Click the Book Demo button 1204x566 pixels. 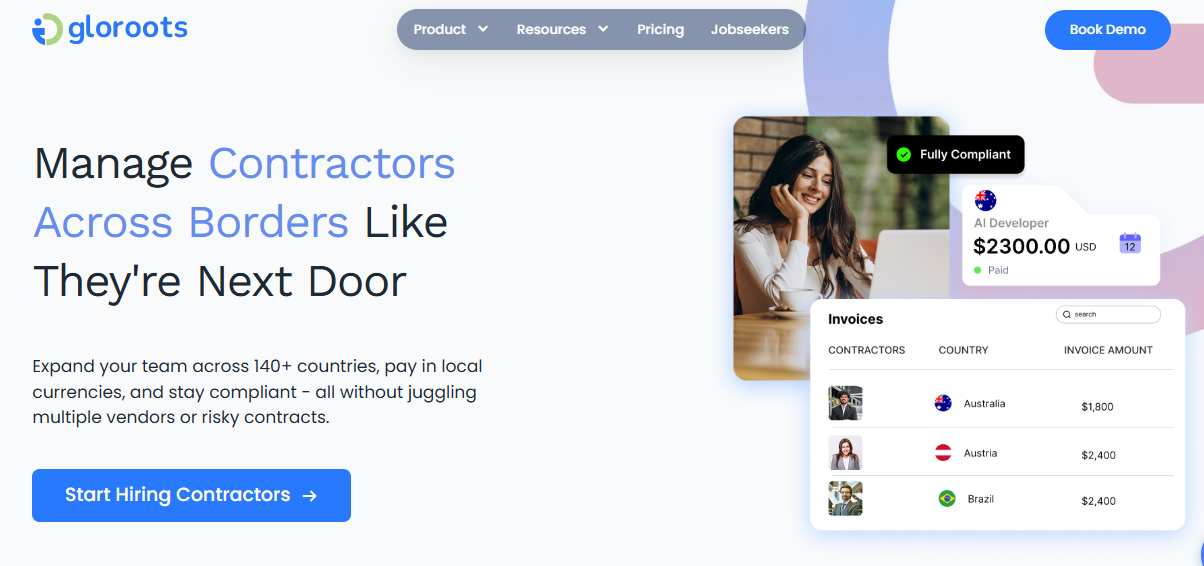coord(1107,29)
